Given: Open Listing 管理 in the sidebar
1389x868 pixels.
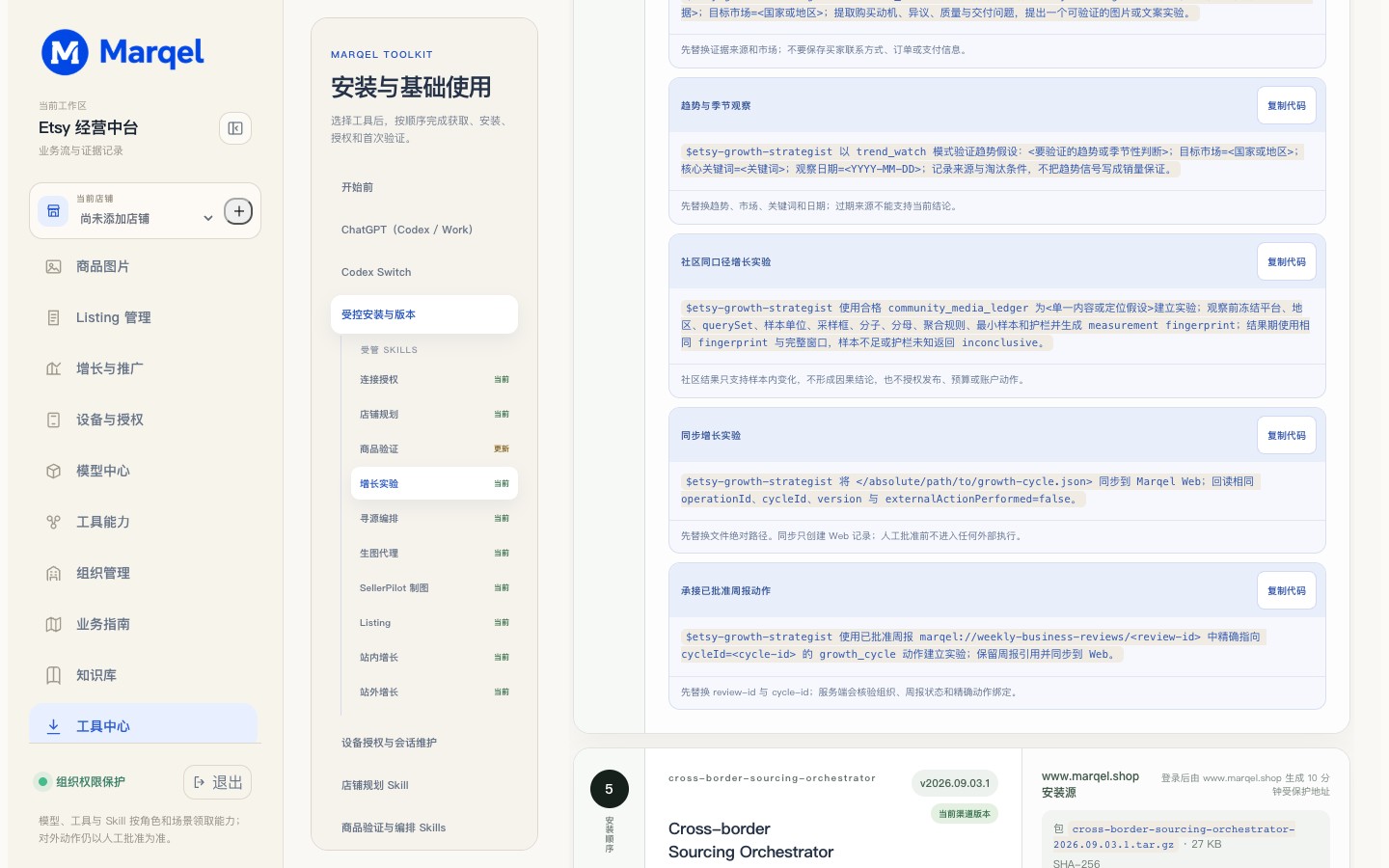Looking at the screenshot, I should pyautogui.click(x=144, y=317).
